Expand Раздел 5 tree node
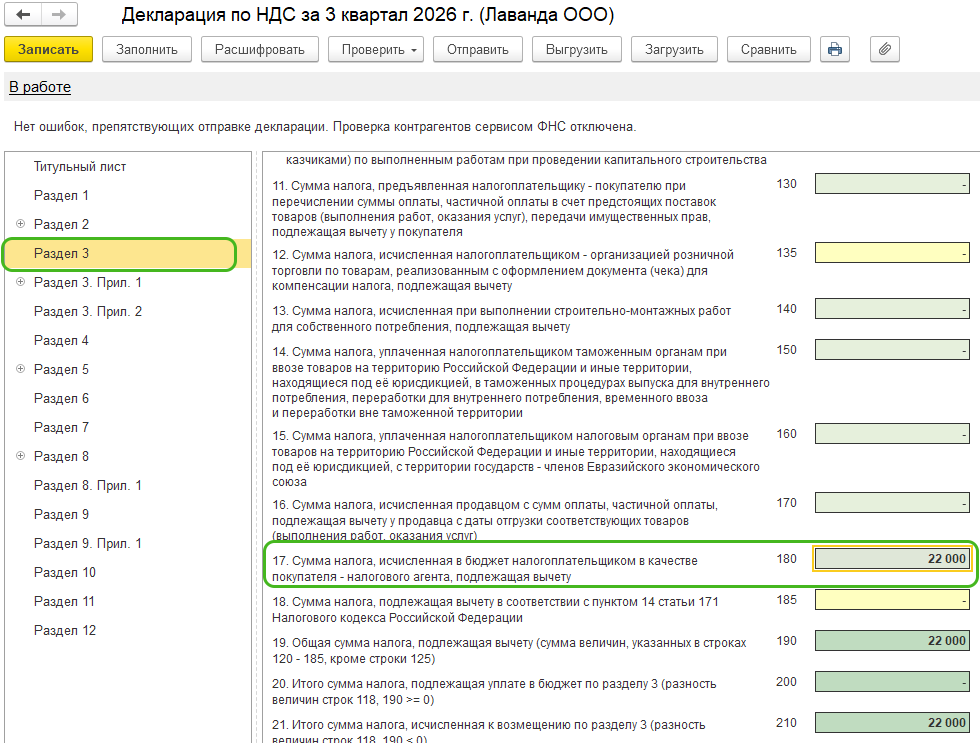980x743 pixels. tap(21, 369)
